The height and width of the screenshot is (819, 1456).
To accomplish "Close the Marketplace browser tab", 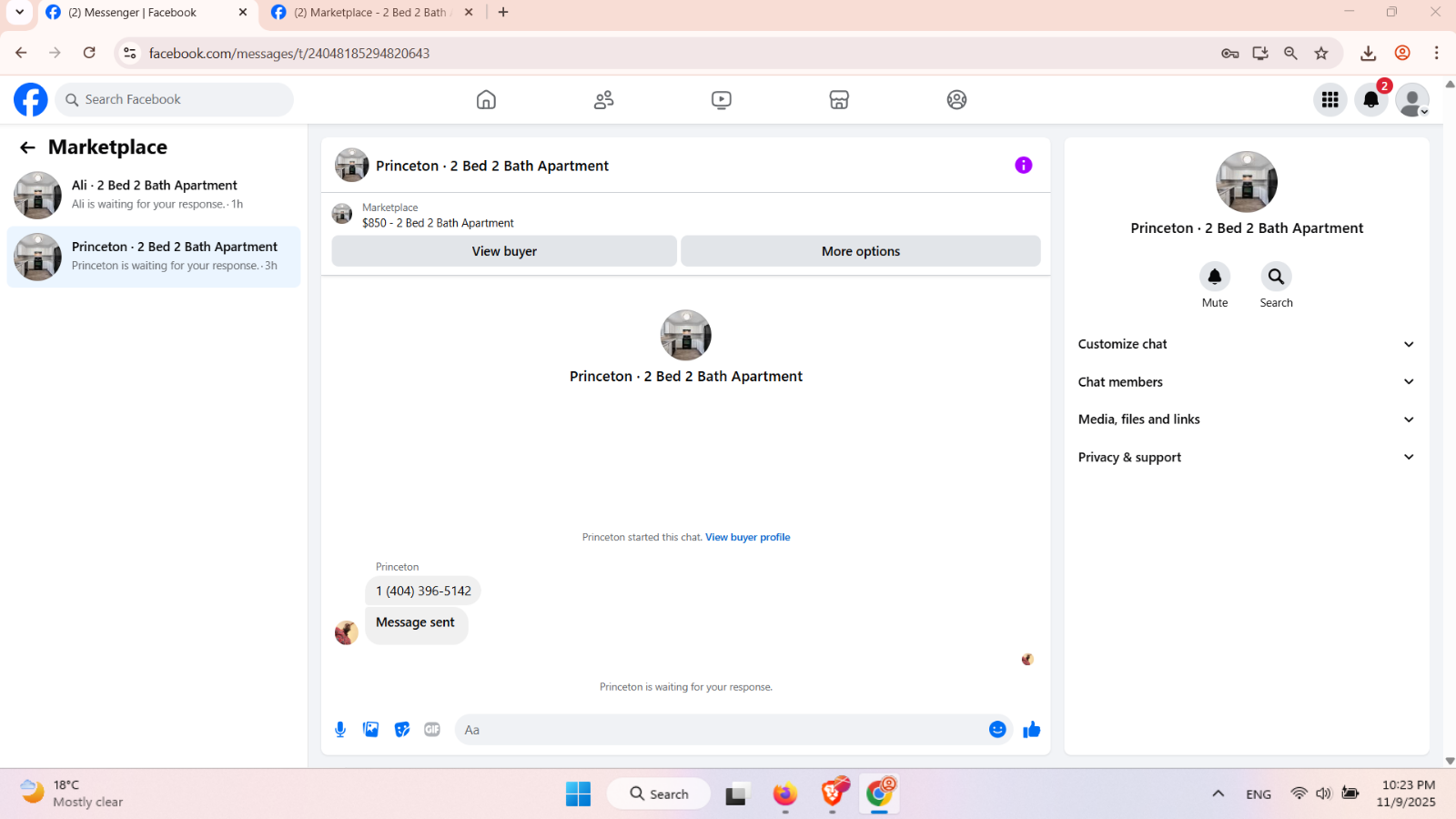I will click(469, 13).
